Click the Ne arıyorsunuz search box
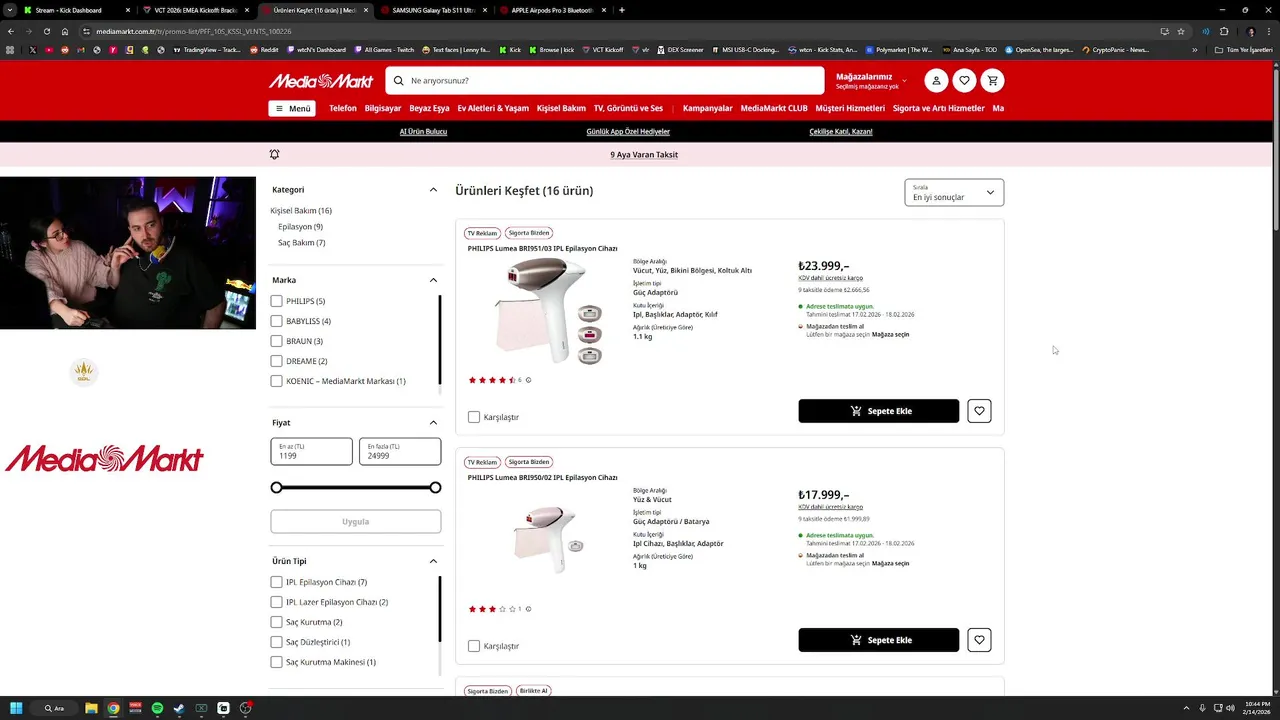Image resolution: width=1280 pixels, height=720 pixels. pos(605,81)
